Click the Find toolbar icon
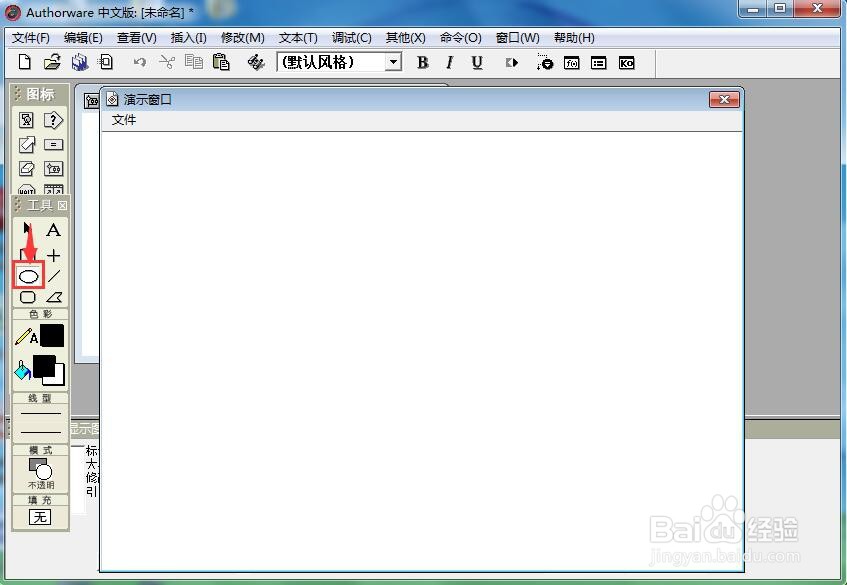The width and height of the screenshot is (847, 585). click(x=256, y=63)
